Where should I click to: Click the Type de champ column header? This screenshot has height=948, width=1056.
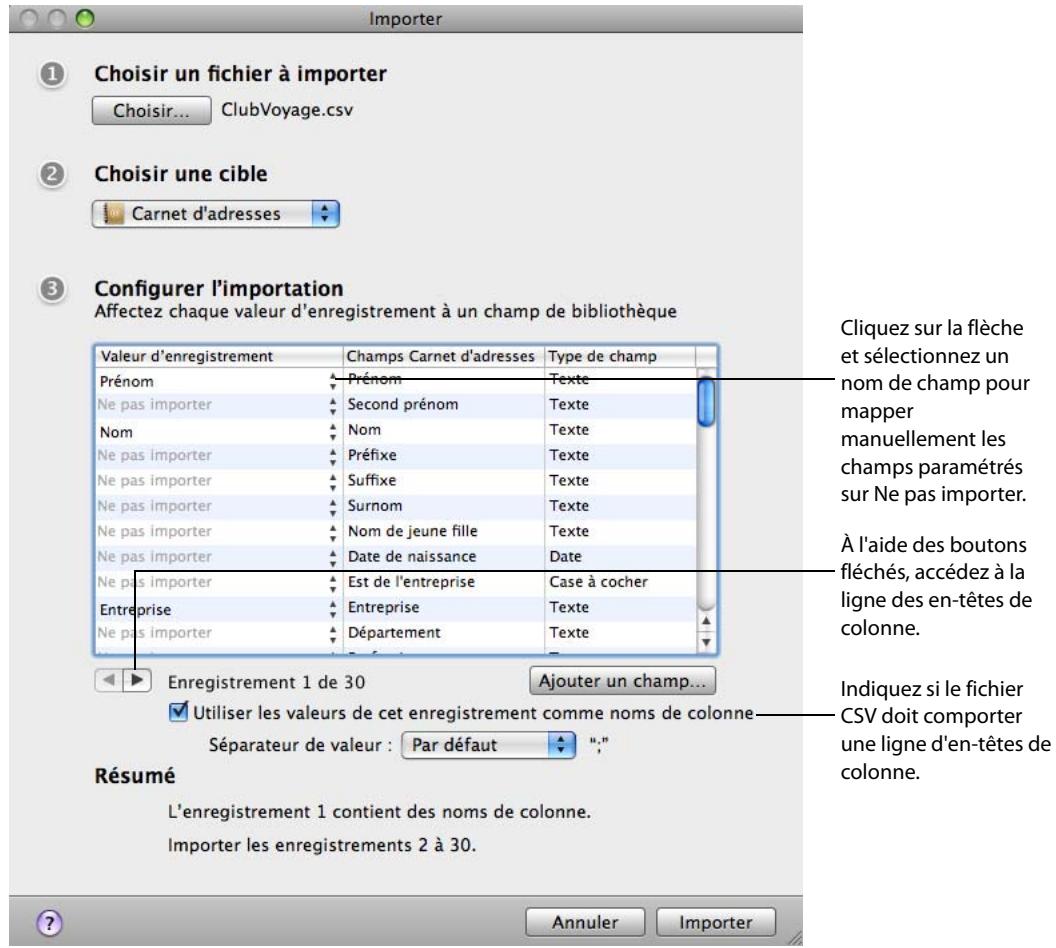pyautogui.click(x=620, y=356)
